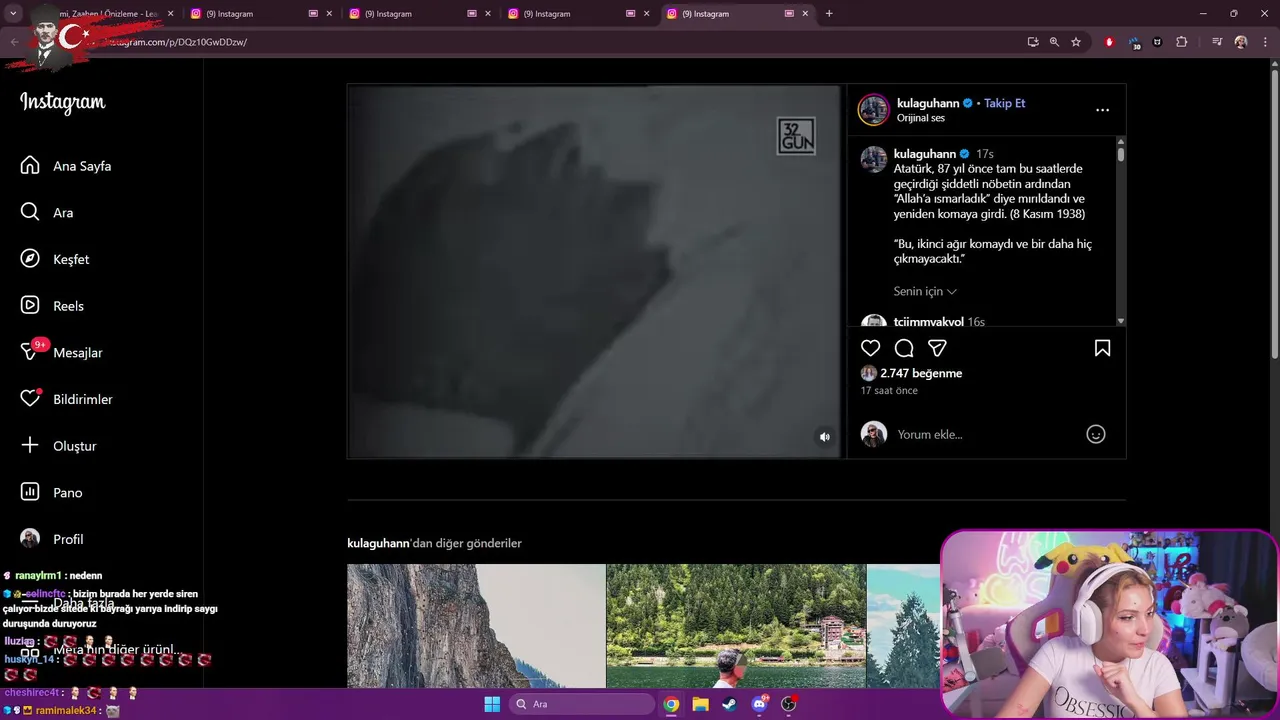Image resolution: width=1280 pixels, height=720 pixels.
Task: Switch to the second Instagram browser tab
Action: tap(260, 14)
